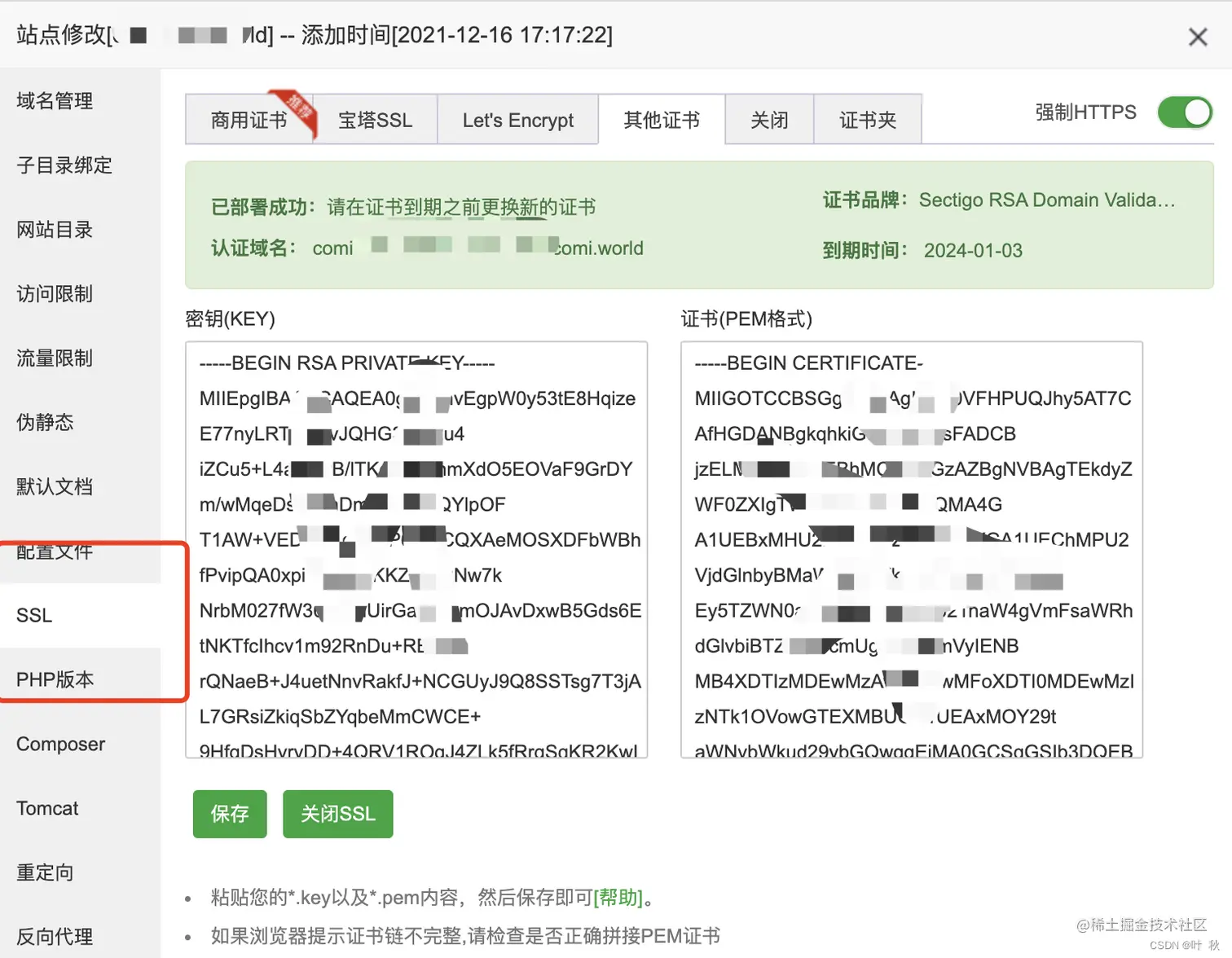The height and width of the screenshot is (958, 1232).
Task: Click the 关闭SSL button
Action: [x=338, y=814]
